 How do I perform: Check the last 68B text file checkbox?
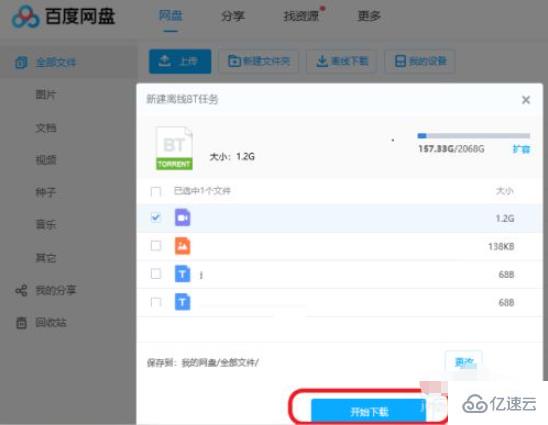(x=156, y=302)
